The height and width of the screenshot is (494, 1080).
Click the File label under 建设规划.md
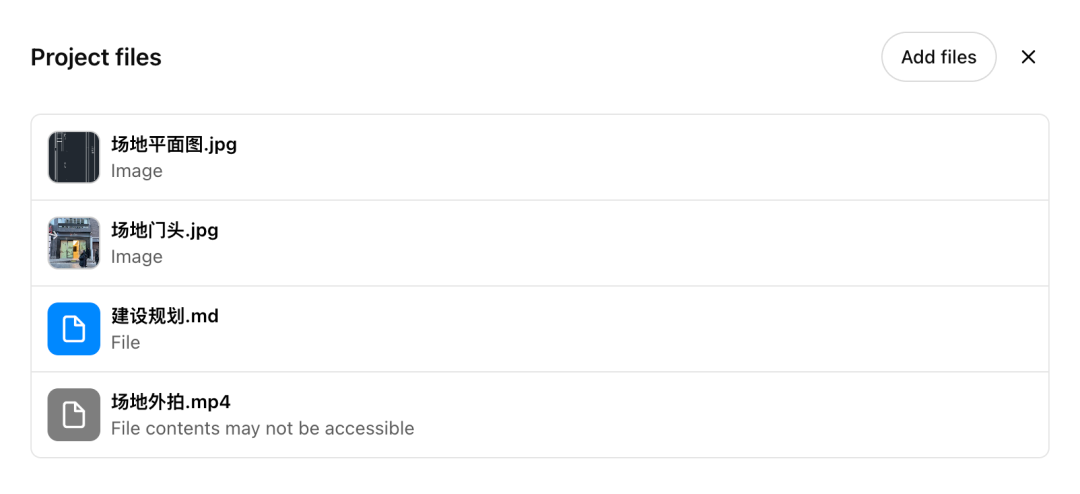pos(126,343)
